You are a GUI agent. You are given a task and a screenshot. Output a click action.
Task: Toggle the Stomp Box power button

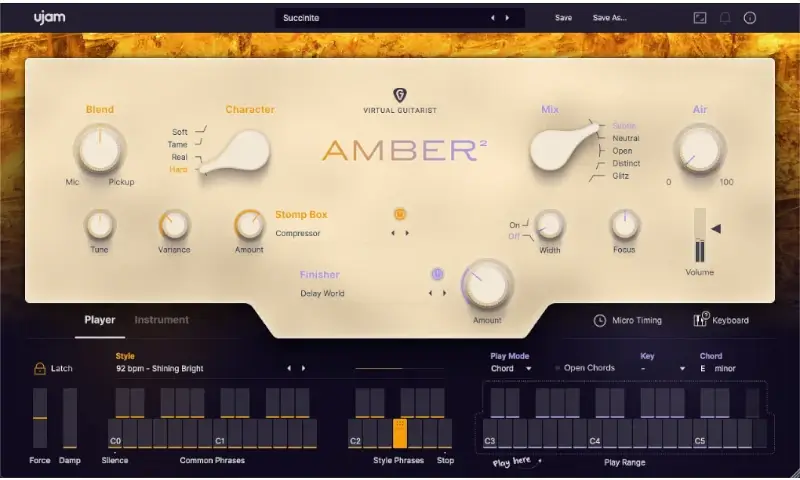400,214
